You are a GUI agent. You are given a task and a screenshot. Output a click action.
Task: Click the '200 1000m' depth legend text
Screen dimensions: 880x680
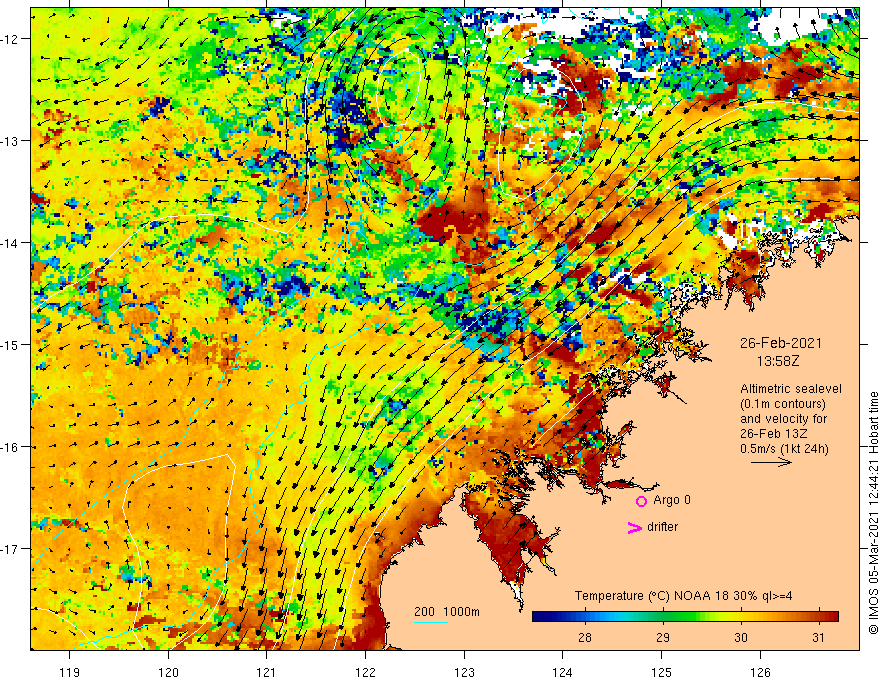click(447, 612)
